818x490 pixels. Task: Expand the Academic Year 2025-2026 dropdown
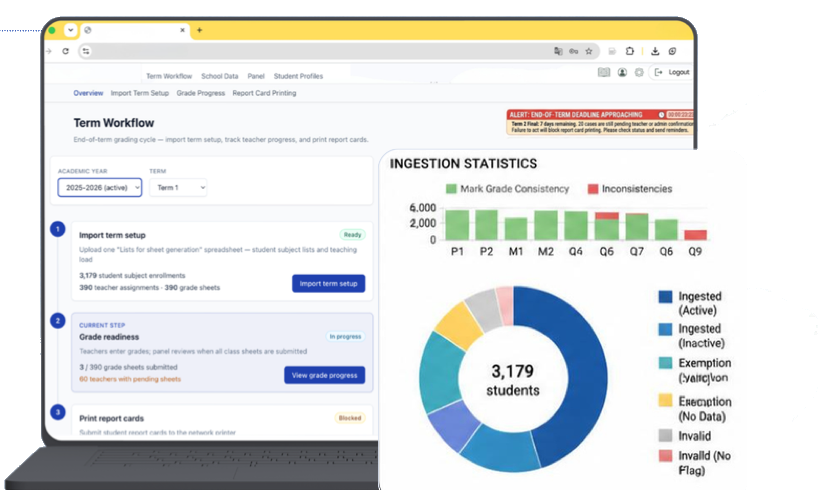click(x=100, y=187)
